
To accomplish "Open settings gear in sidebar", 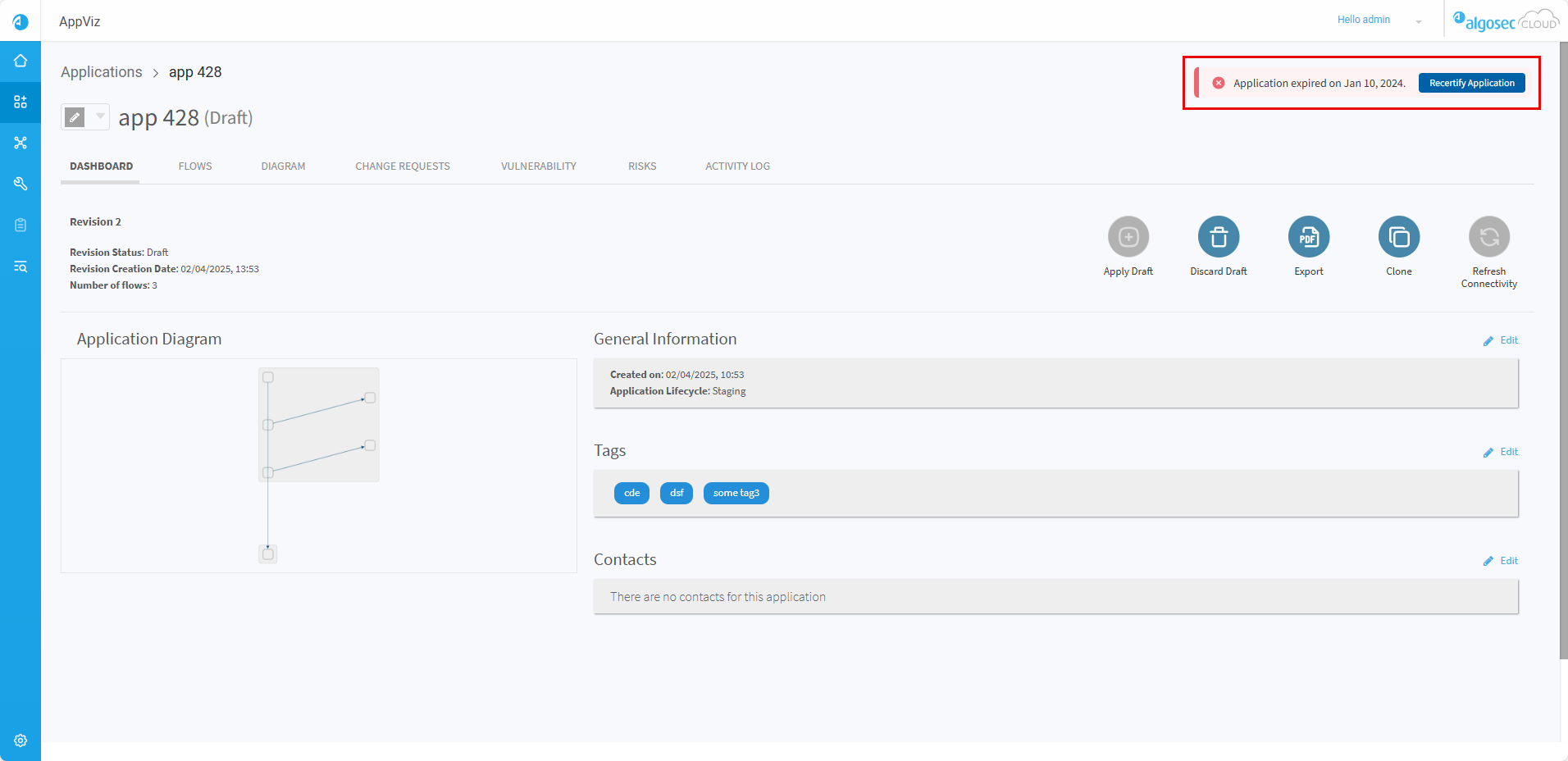I will pyautogui.click(x=21, y=740).
